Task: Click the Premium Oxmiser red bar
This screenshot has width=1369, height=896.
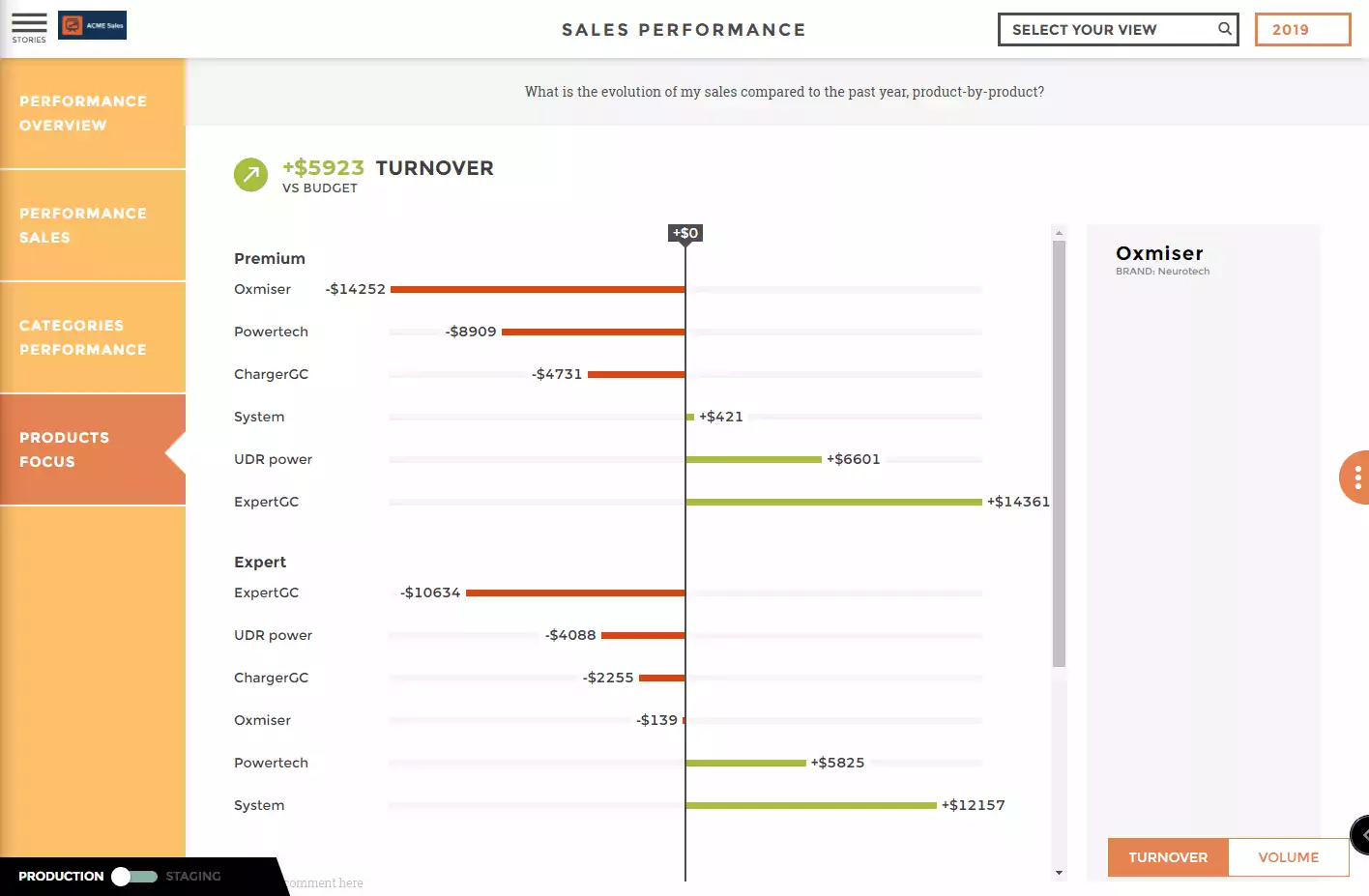Action: pos(538,289)
